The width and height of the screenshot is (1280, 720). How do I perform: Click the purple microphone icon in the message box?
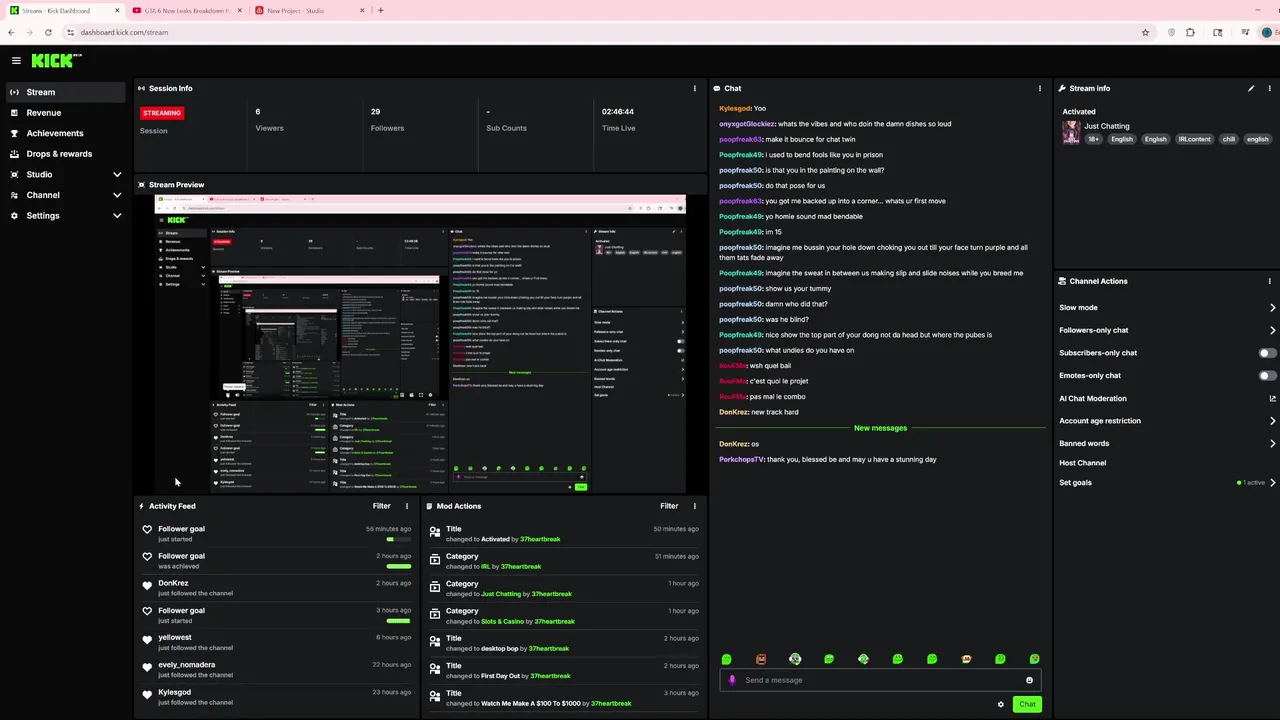732,680
